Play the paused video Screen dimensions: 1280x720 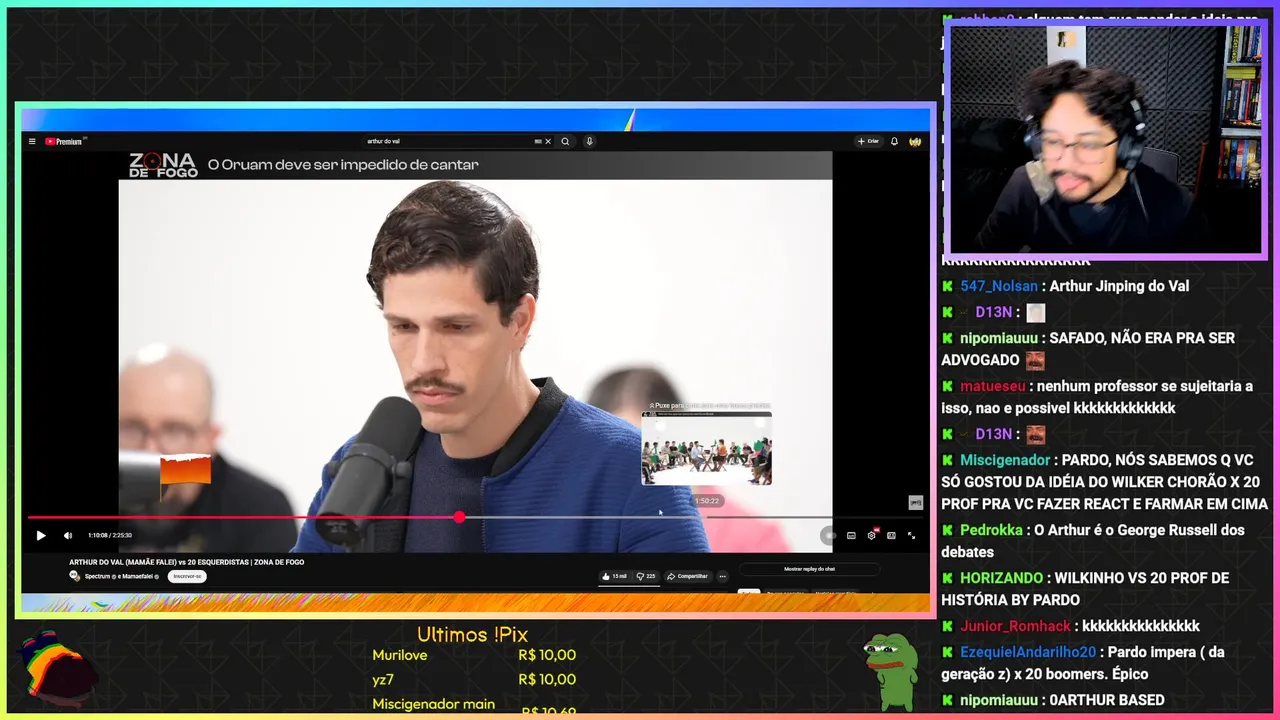pyautogui.click(x=41, y=535)
